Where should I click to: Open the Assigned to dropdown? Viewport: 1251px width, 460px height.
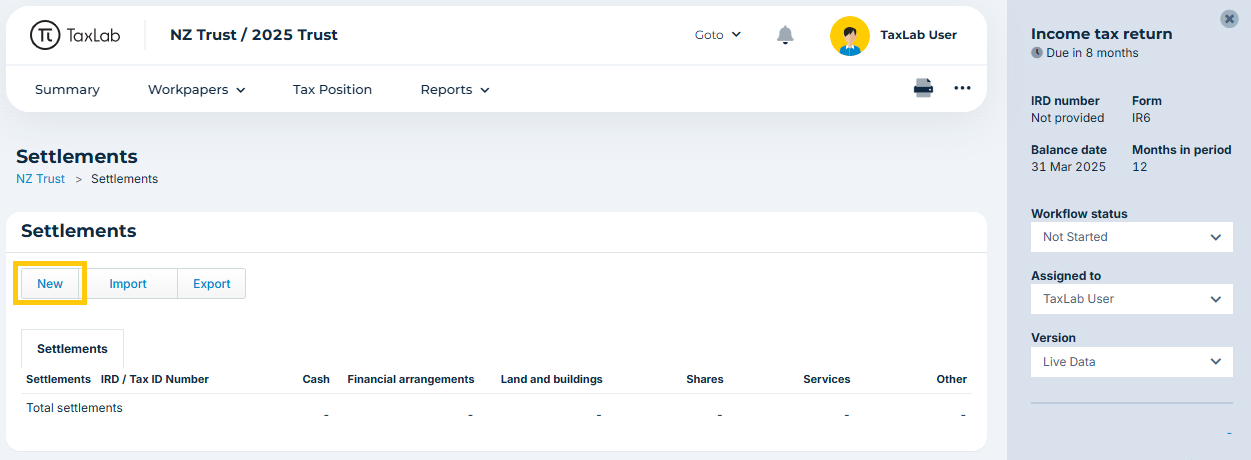click(x=1132, y=299)
